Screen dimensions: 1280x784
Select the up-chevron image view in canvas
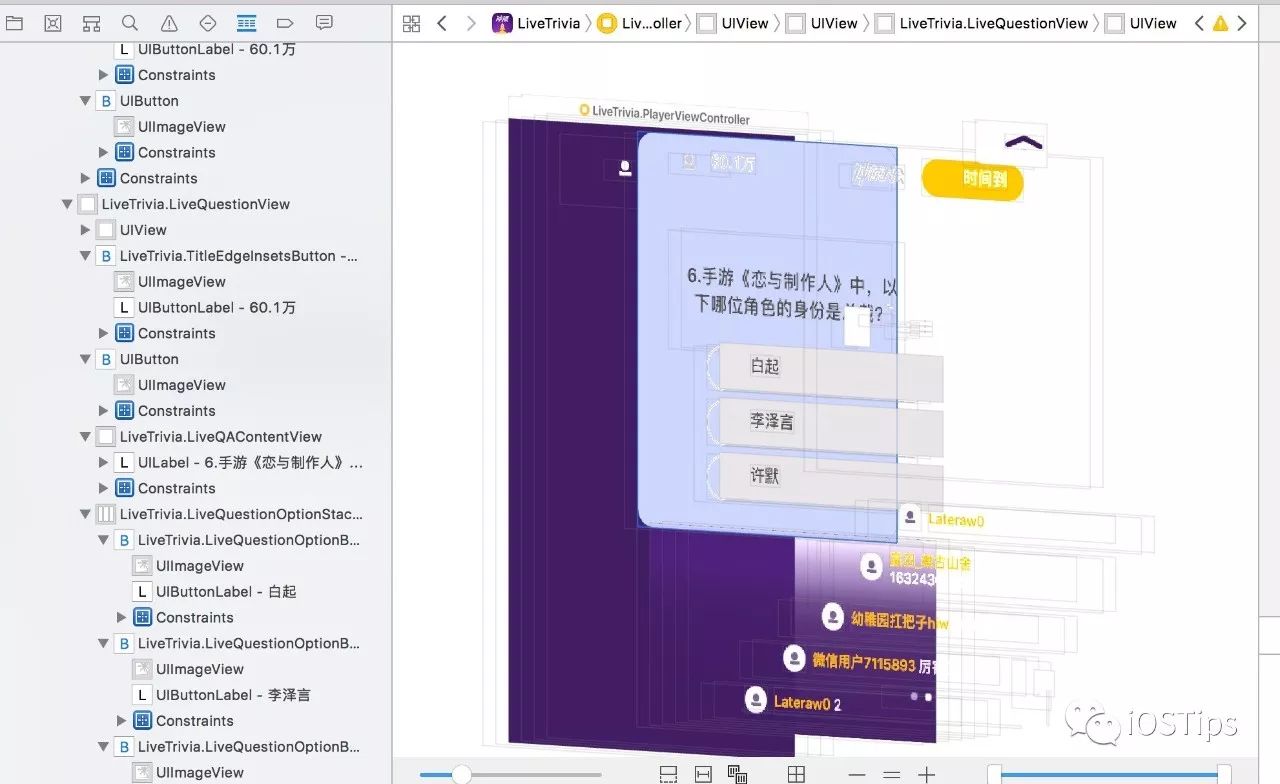(x=1011, y=144)
